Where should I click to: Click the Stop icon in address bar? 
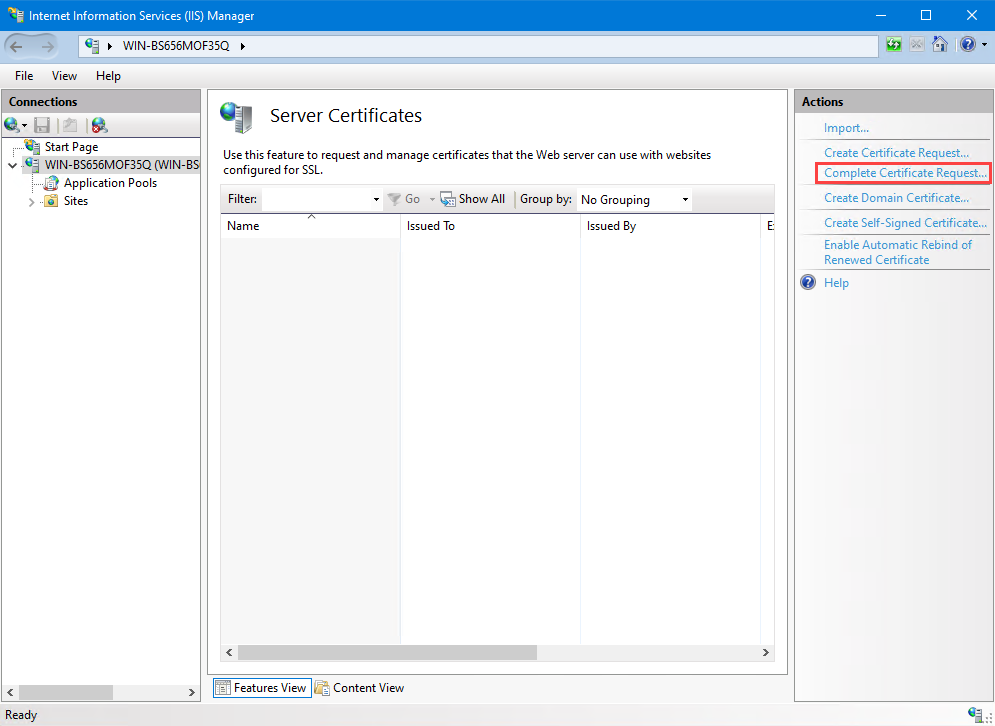click(916, 44)
